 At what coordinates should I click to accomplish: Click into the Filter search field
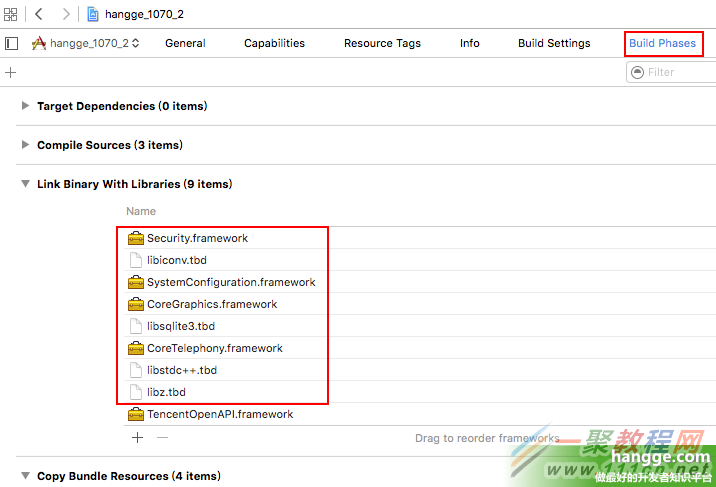[x=671, y=72]
